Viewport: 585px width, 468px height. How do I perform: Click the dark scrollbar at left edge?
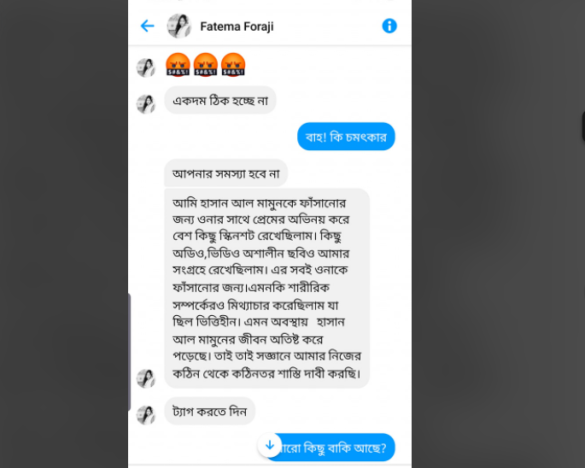click(x=129, y=352)
